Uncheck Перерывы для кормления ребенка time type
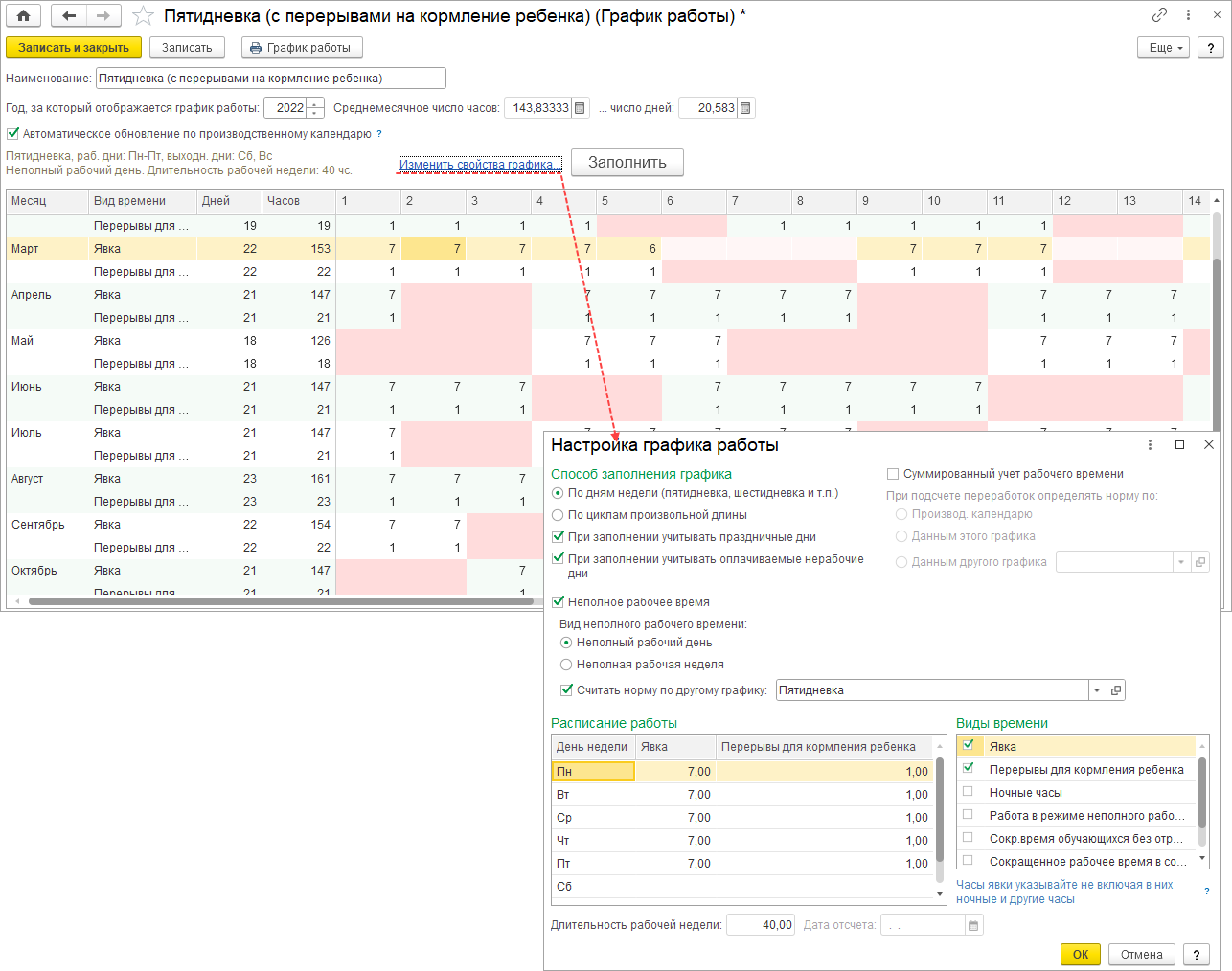Image resolution: width=1232 pixels, height=971 pixels. [968, 768]
